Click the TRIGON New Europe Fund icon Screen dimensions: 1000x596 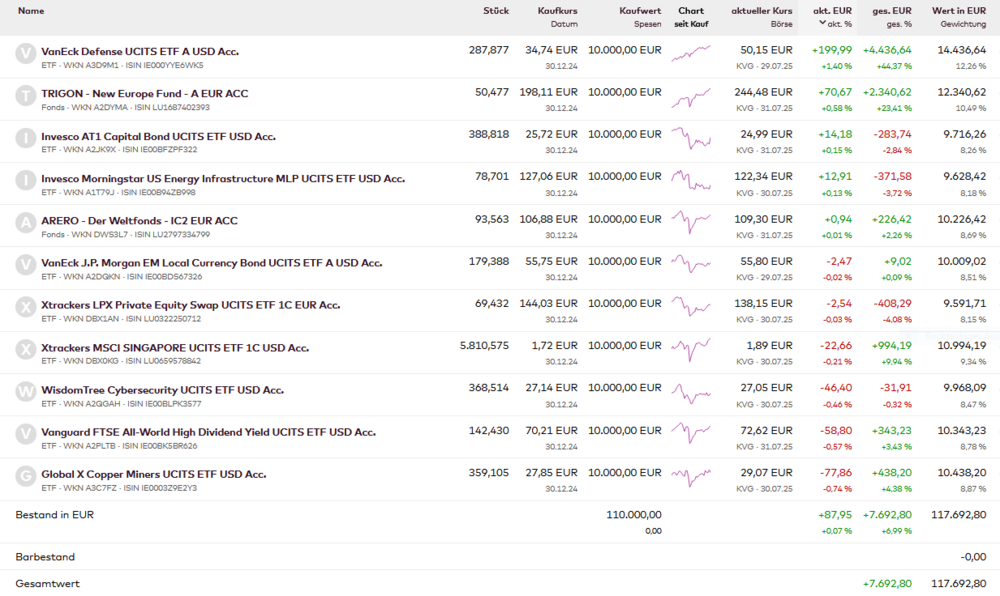click(26, 96)
